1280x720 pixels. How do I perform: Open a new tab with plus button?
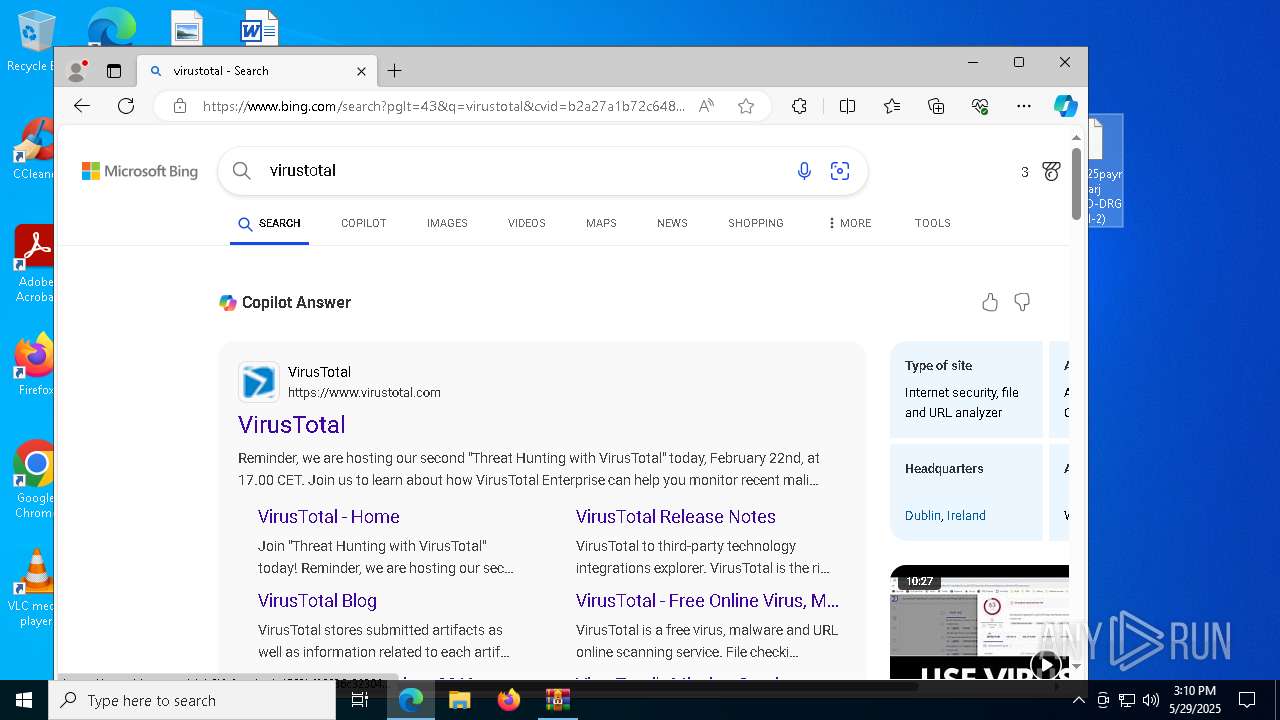pyautogui.click(x=395, y=71)
